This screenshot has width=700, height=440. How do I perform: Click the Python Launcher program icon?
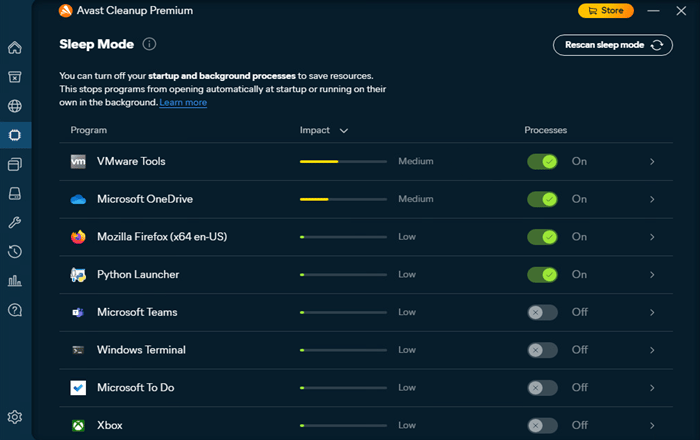pos(78,274)
